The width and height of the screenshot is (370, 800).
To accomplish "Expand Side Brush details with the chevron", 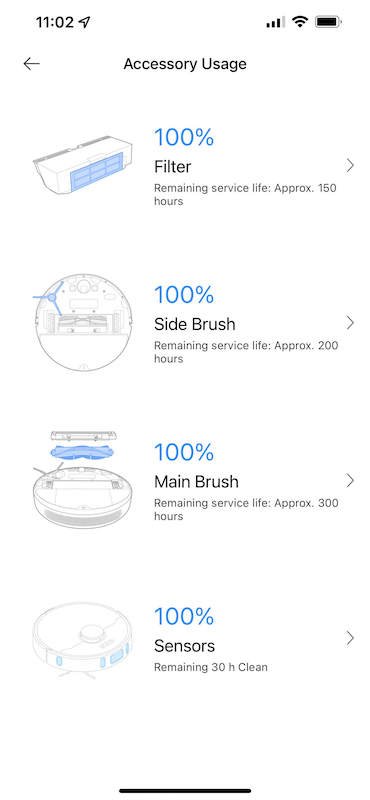I will [350, 322].
